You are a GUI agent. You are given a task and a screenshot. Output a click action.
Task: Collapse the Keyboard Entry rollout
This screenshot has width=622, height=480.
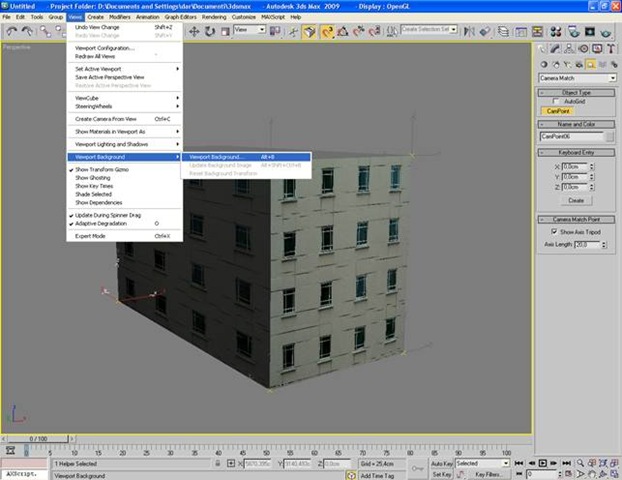coord(578,152)
